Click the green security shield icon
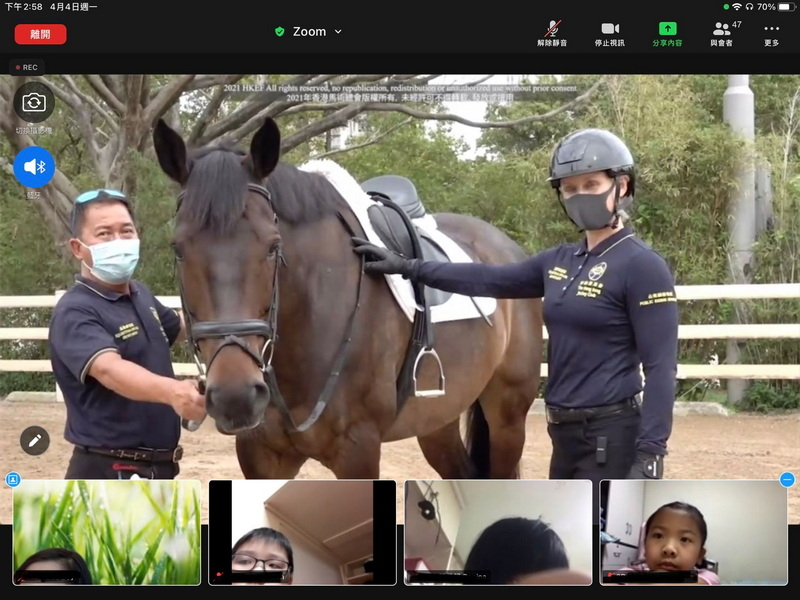 [x=280, y=32]
